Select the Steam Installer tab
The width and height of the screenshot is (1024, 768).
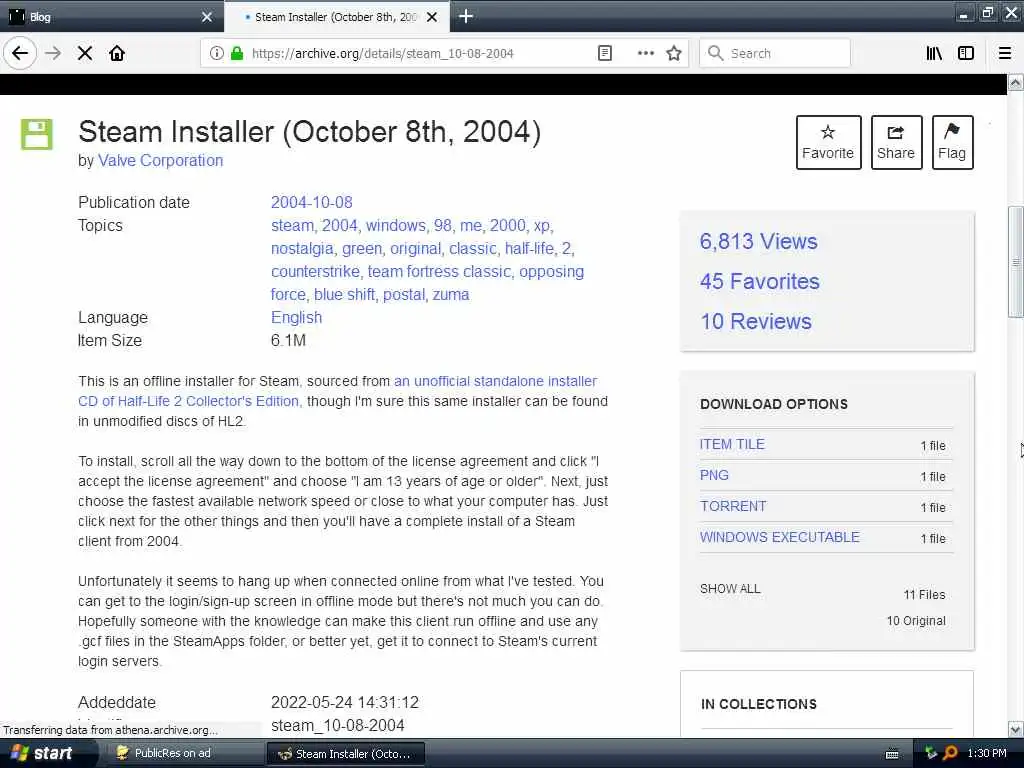(336, 17)
